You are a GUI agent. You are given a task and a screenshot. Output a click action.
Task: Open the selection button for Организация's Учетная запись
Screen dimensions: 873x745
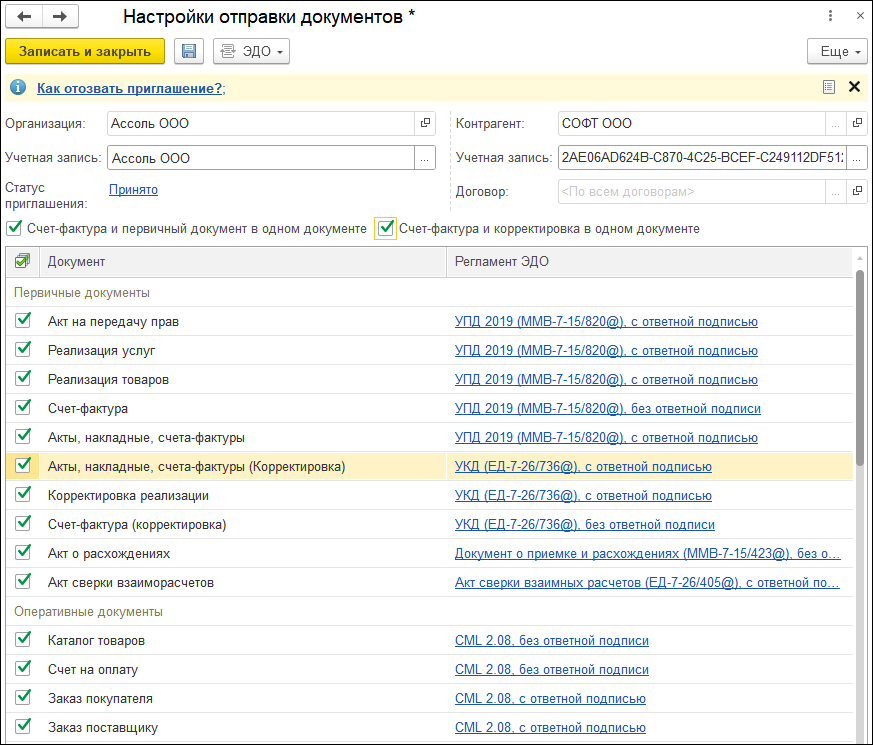click(425, 158)
